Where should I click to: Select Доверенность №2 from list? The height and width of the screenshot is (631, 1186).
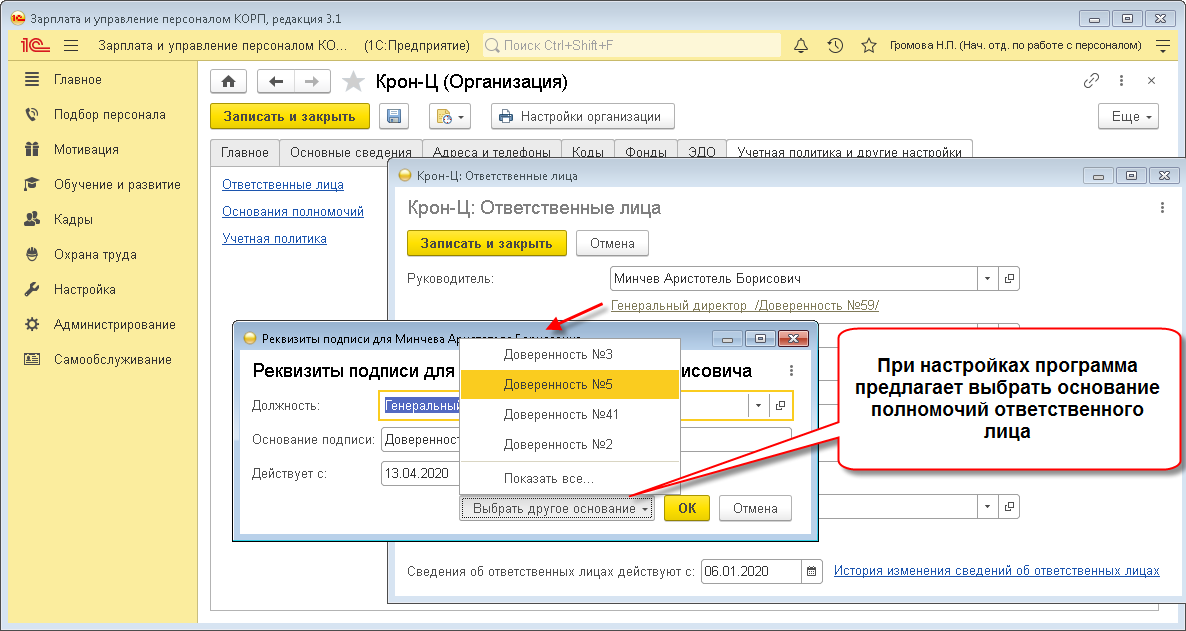coord(570,444)
